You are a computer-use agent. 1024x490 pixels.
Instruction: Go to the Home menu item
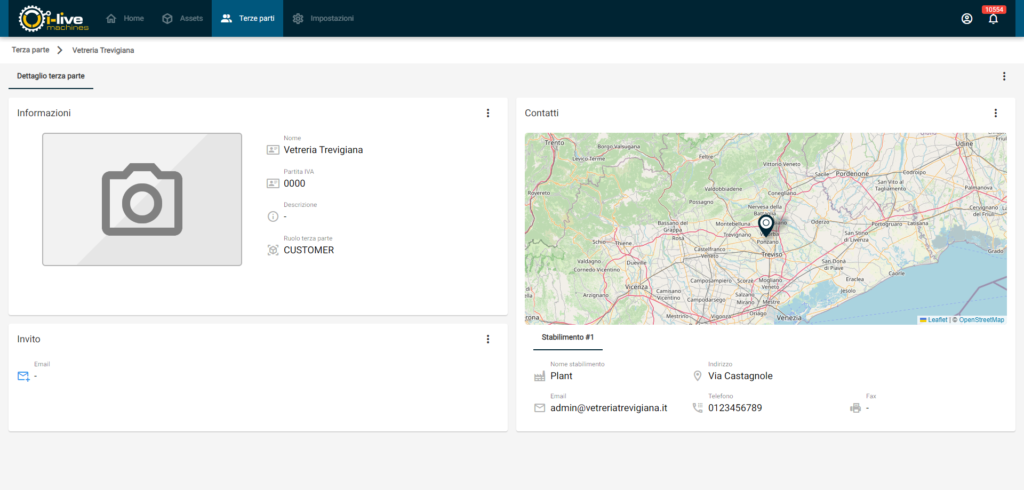125,18
